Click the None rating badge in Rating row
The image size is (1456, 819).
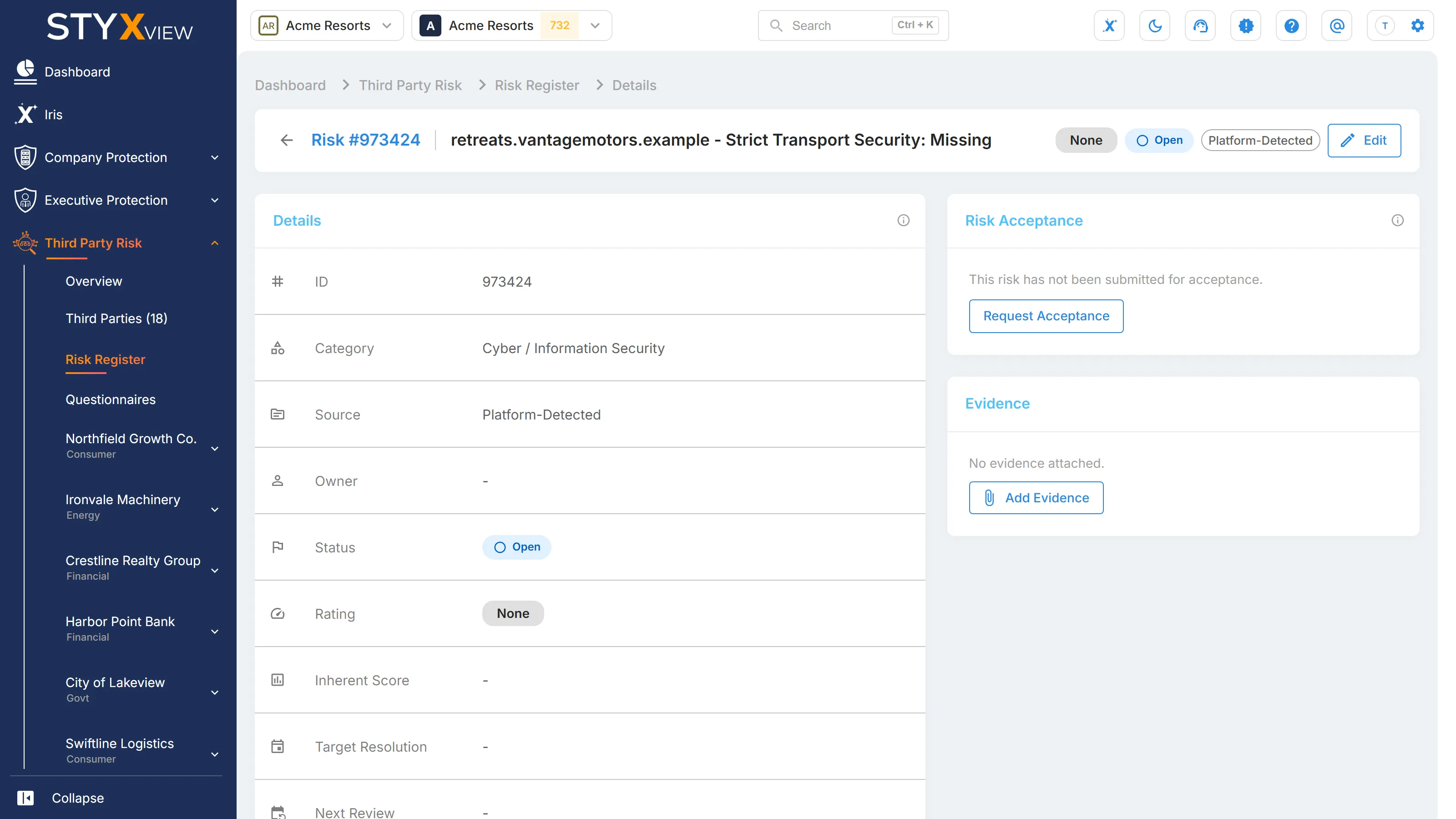513,613
